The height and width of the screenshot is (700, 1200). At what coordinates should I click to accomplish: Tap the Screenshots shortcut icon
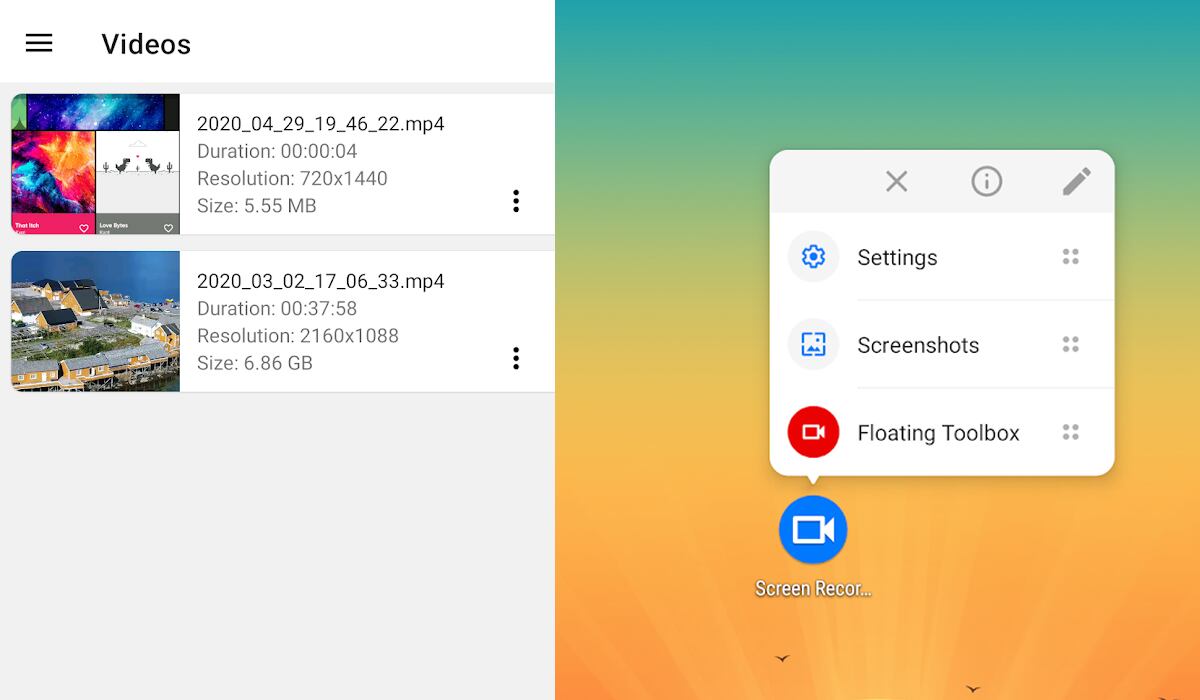click(813, 345)
